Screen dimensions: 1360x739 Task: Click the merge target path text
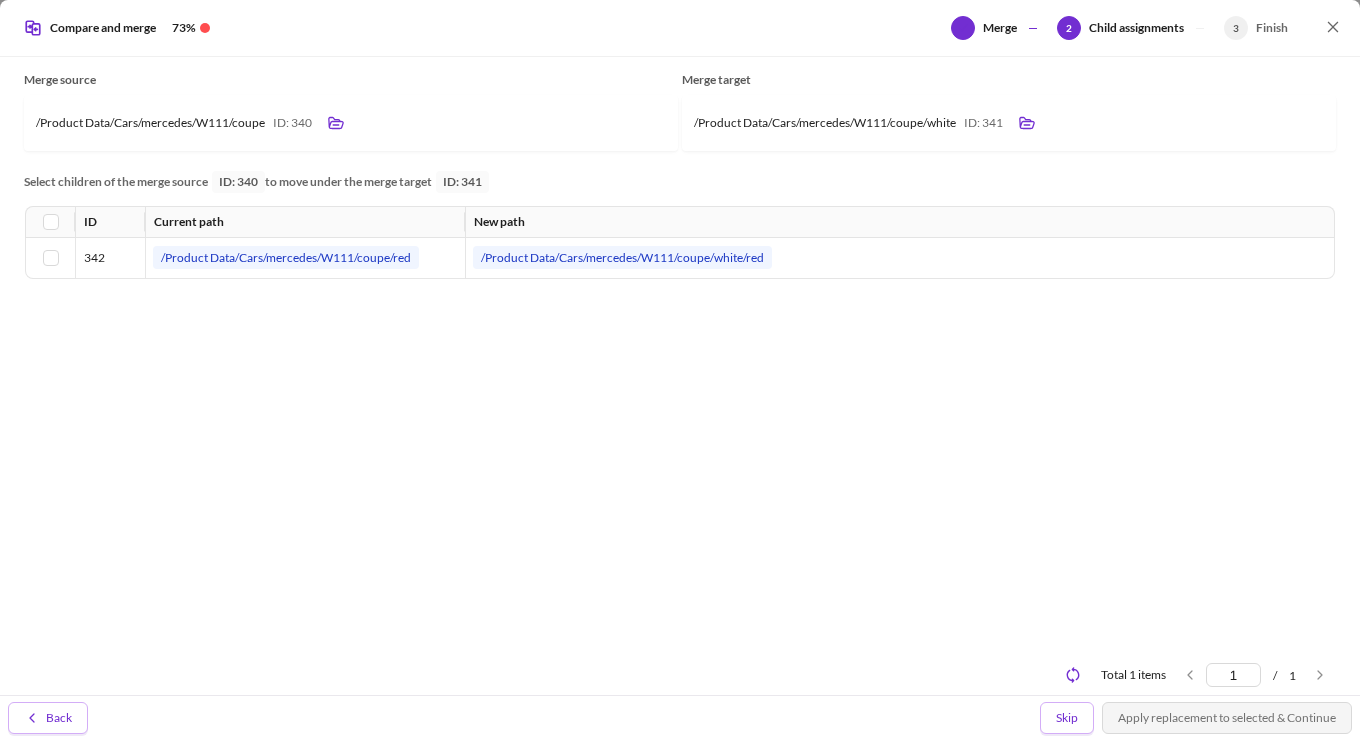pyautogui.click(x=825, y=123)
